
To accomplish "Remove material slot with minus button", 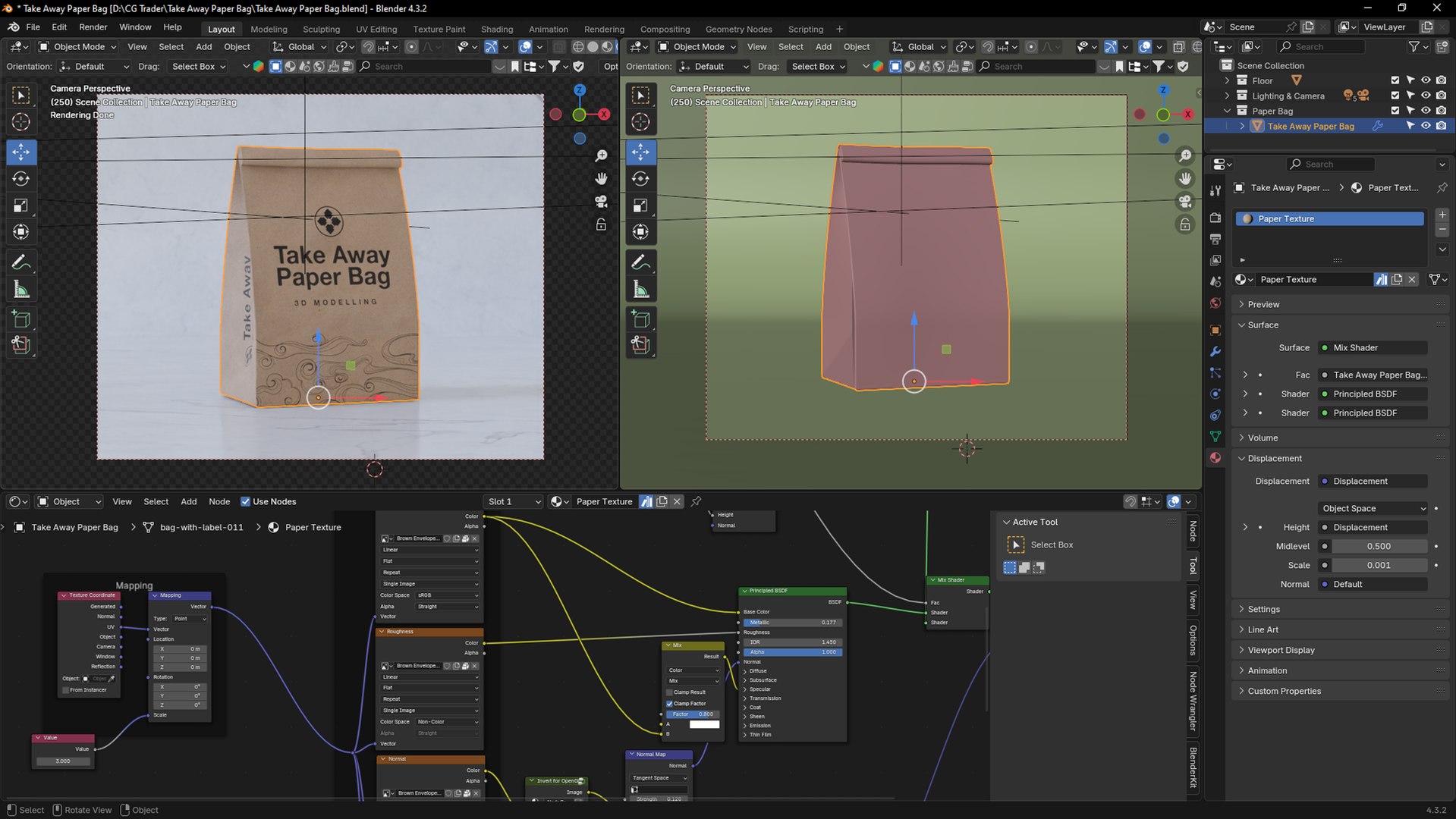I will pos(1442,230).
